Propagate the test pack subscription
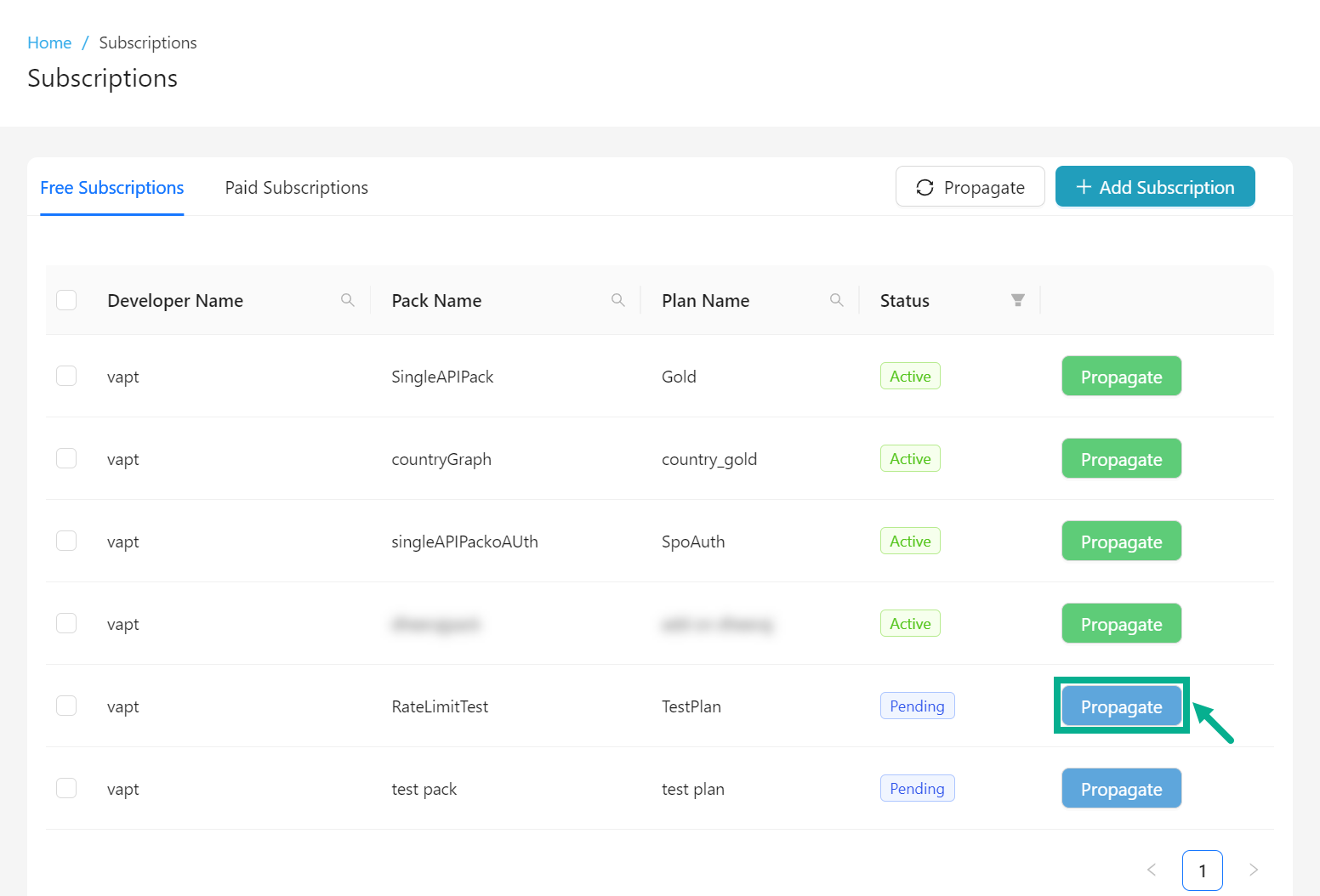 click(1120, 789)
